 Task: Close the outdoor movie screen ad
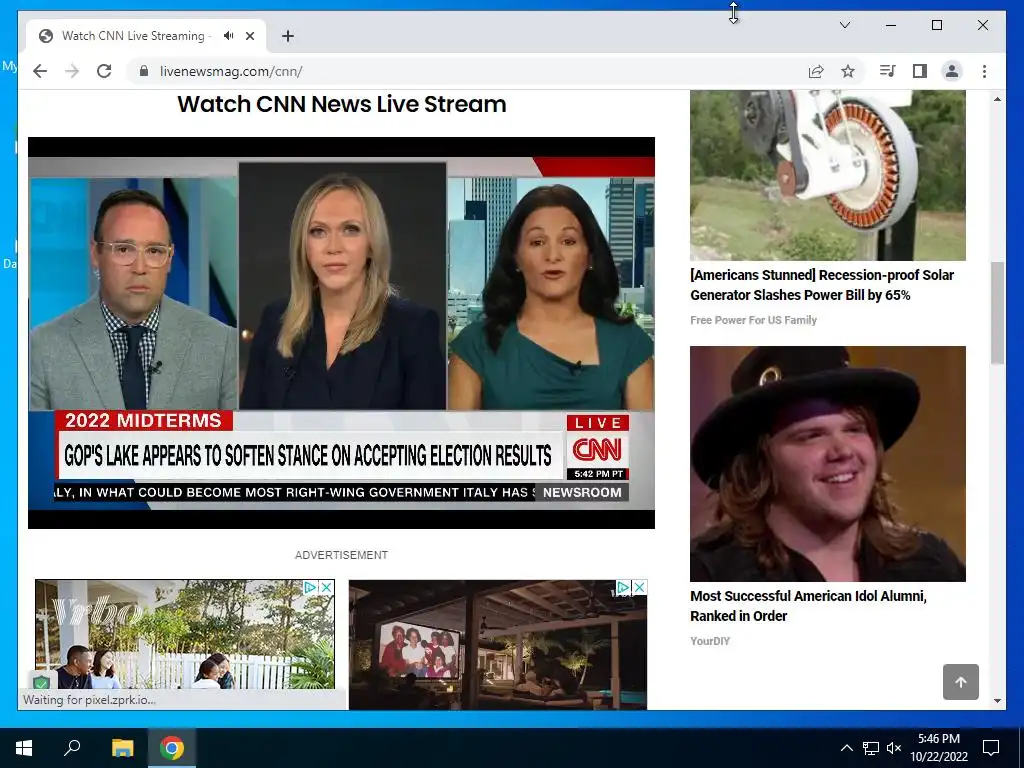[639, 587]
